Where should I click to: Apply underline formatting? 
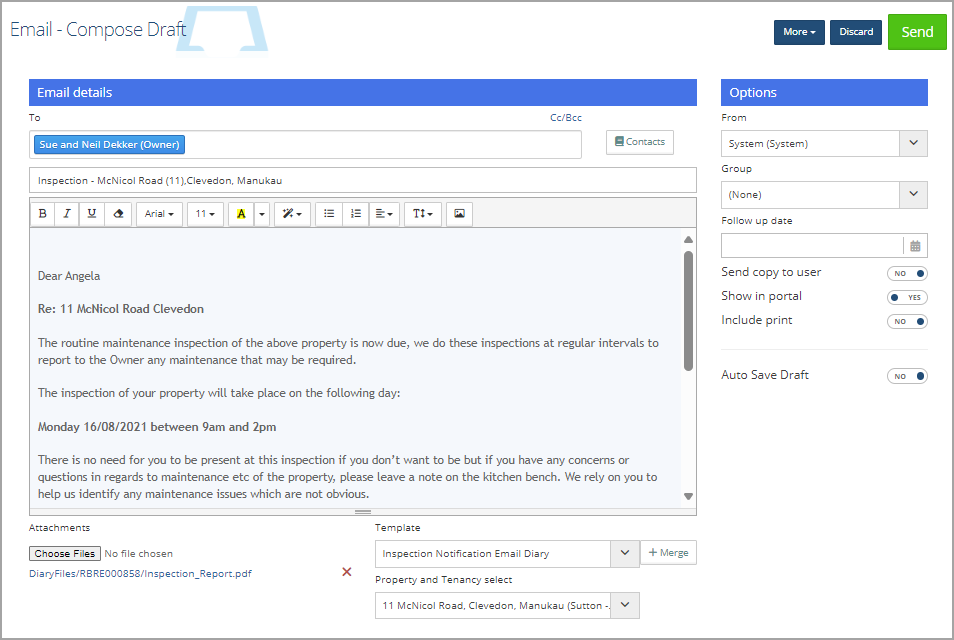coord(92,214)
